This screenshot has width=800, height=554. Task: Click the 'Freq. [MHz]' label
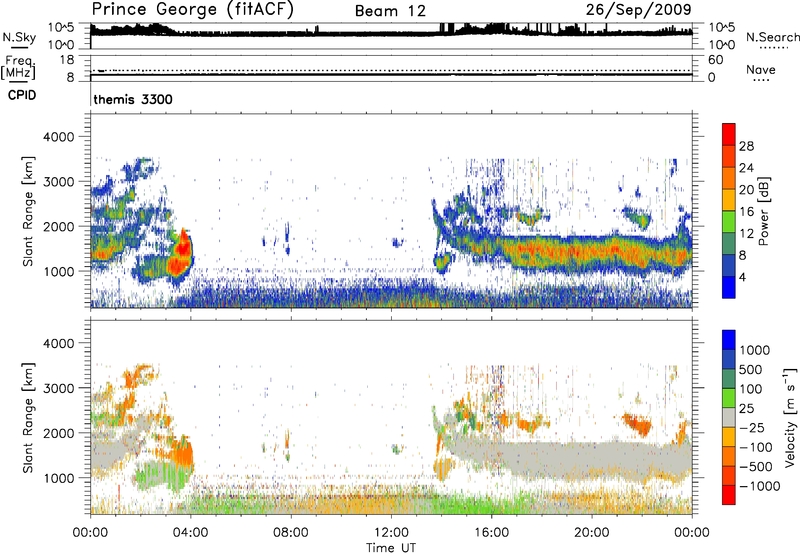19,67
